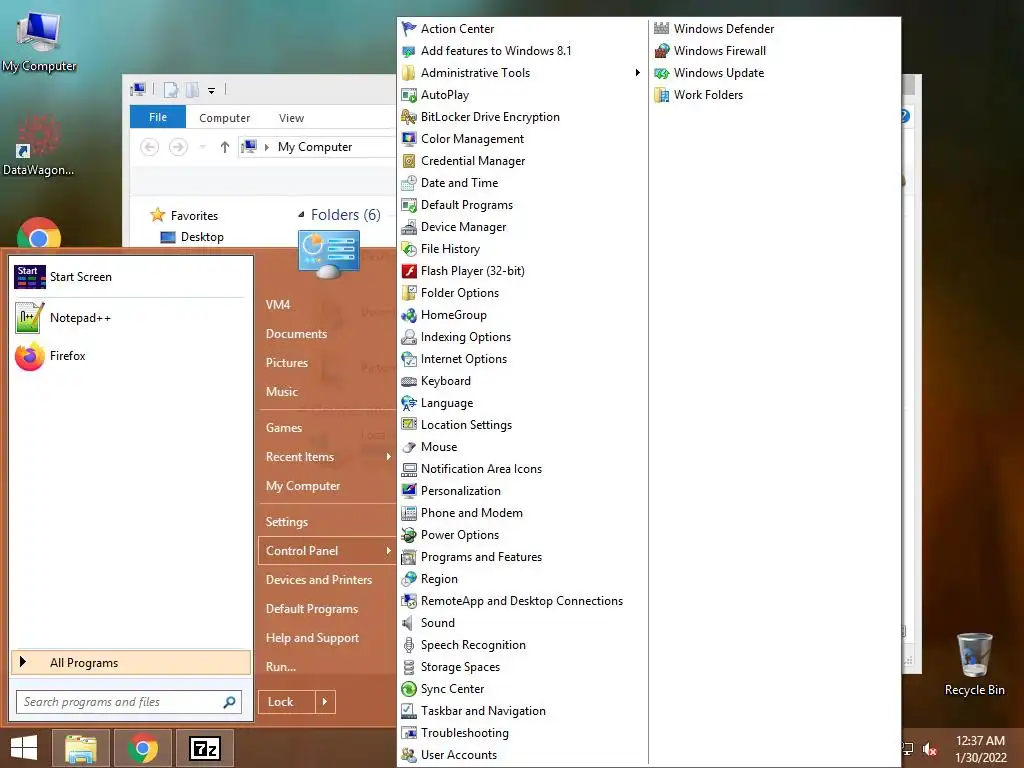Open Power Options icon
The width and height of the screenshot is (1024, 768).
(x=409, y=535)
